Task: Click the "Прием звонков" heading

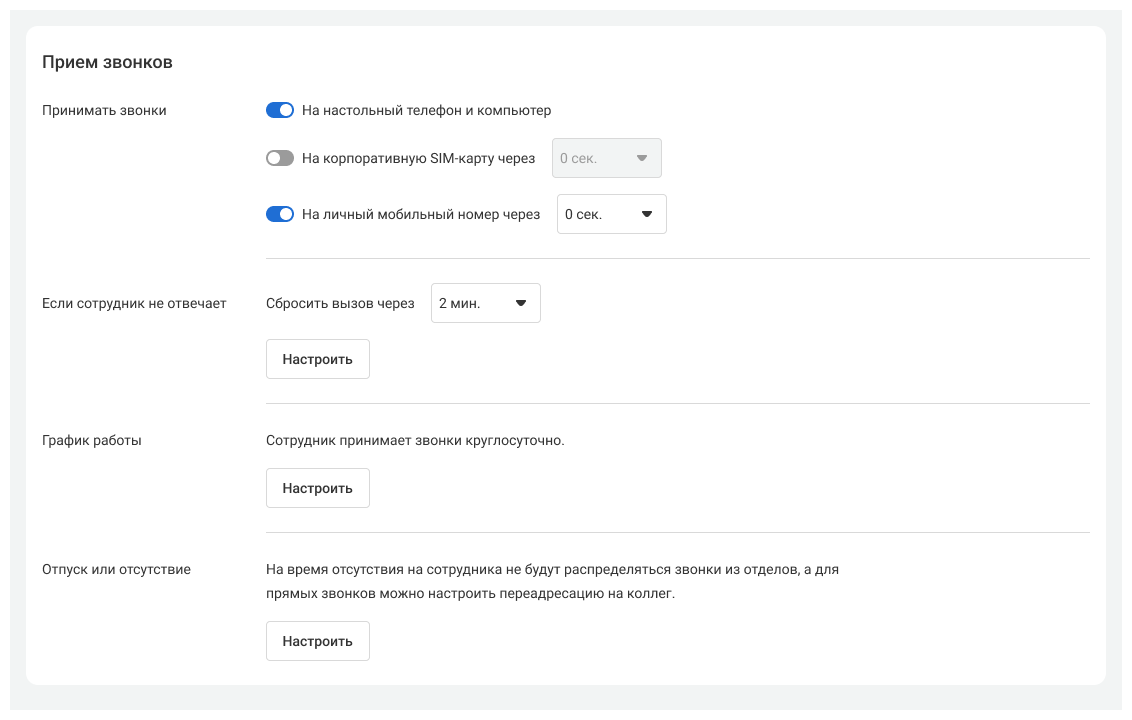Action: 107,62
